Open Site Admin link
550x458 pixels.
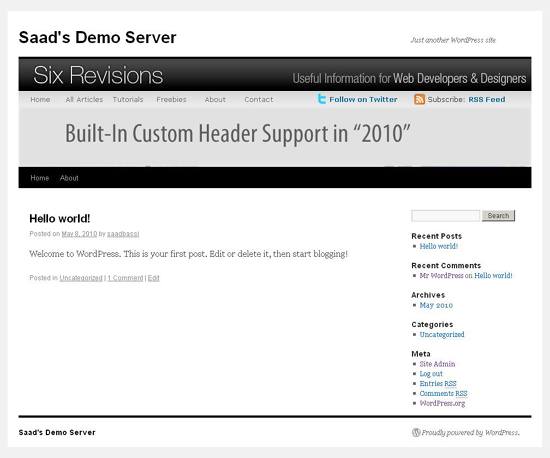pyautogui.click(x=437, y=364)
